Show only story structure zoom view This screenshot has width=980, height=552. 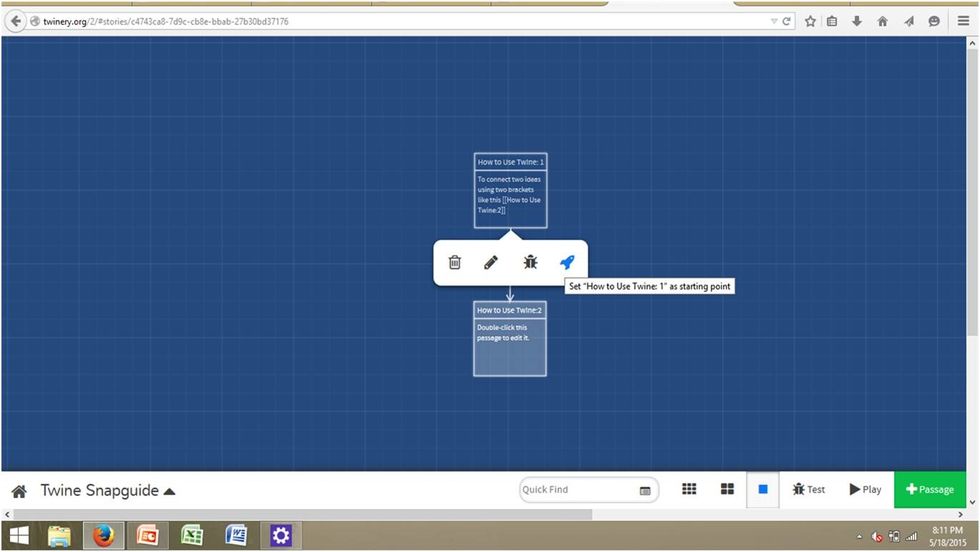point(689,489)
